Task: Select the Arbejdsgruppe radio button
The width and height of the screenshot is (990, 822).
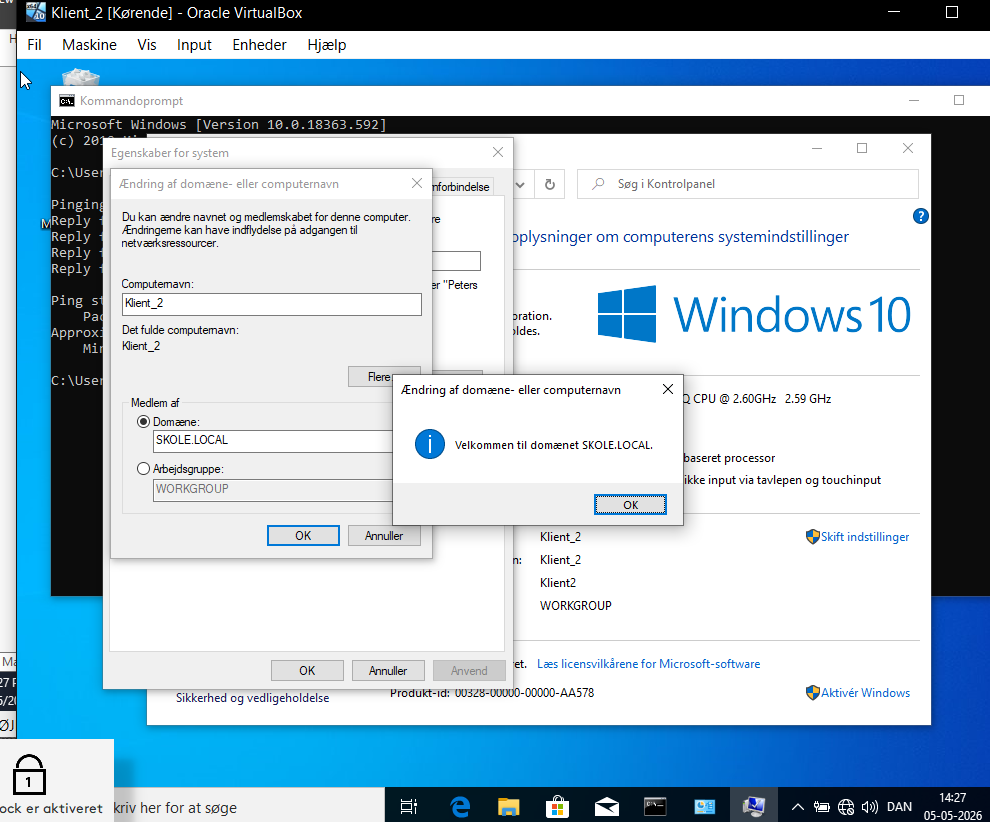Action: point(143,468)
